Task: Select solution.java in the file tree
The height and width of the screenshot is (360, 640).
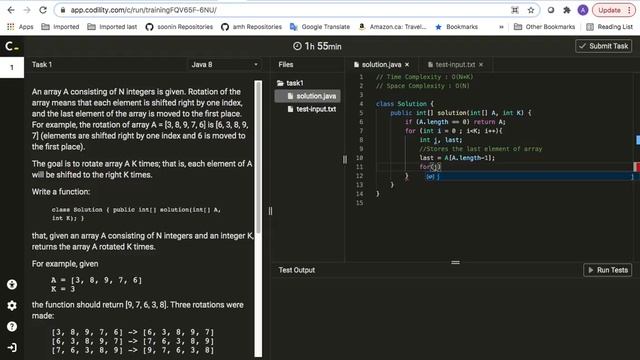Action: pos(308,96)
